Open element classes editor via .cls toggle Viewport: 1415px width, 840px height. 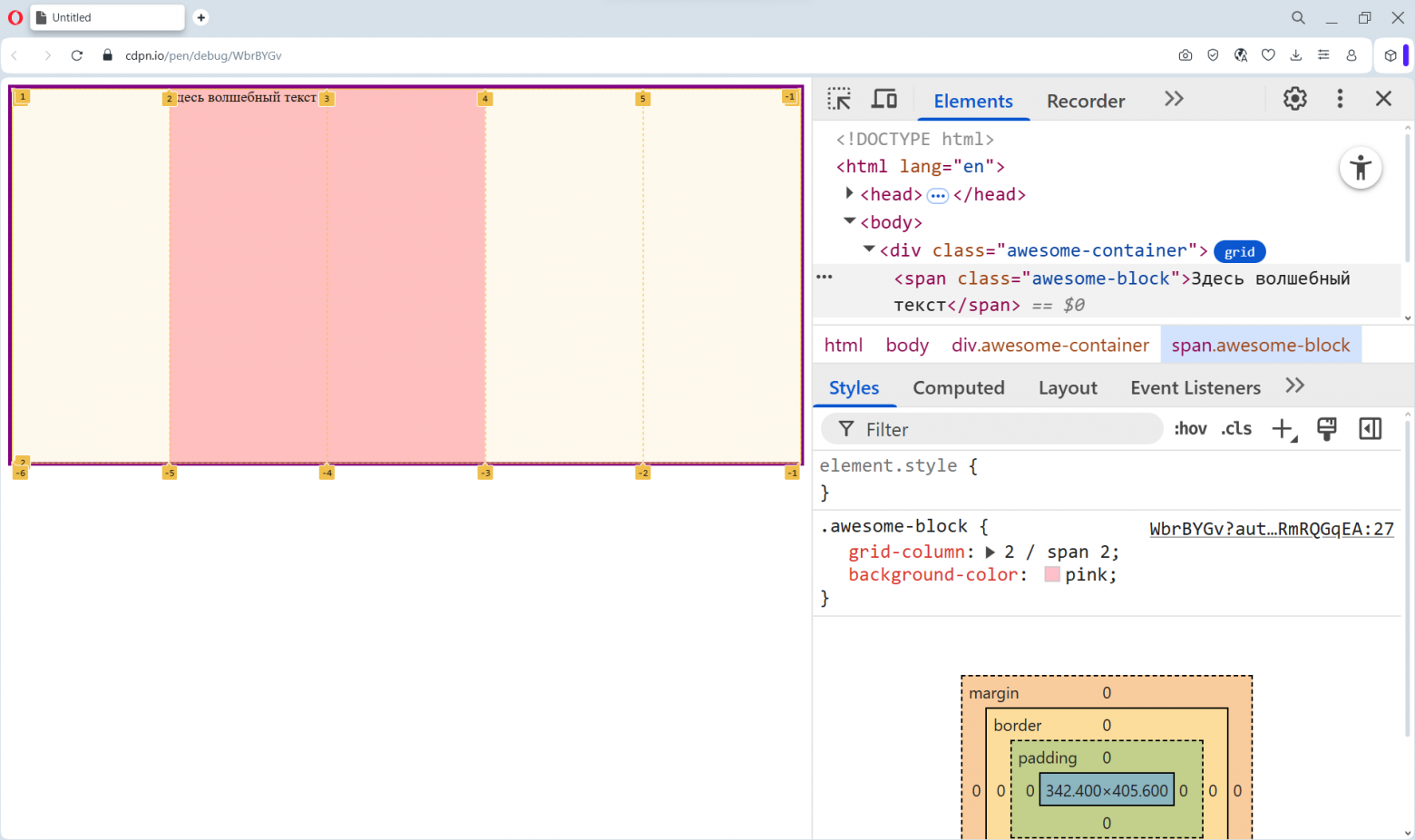(x=1235, y=428)
